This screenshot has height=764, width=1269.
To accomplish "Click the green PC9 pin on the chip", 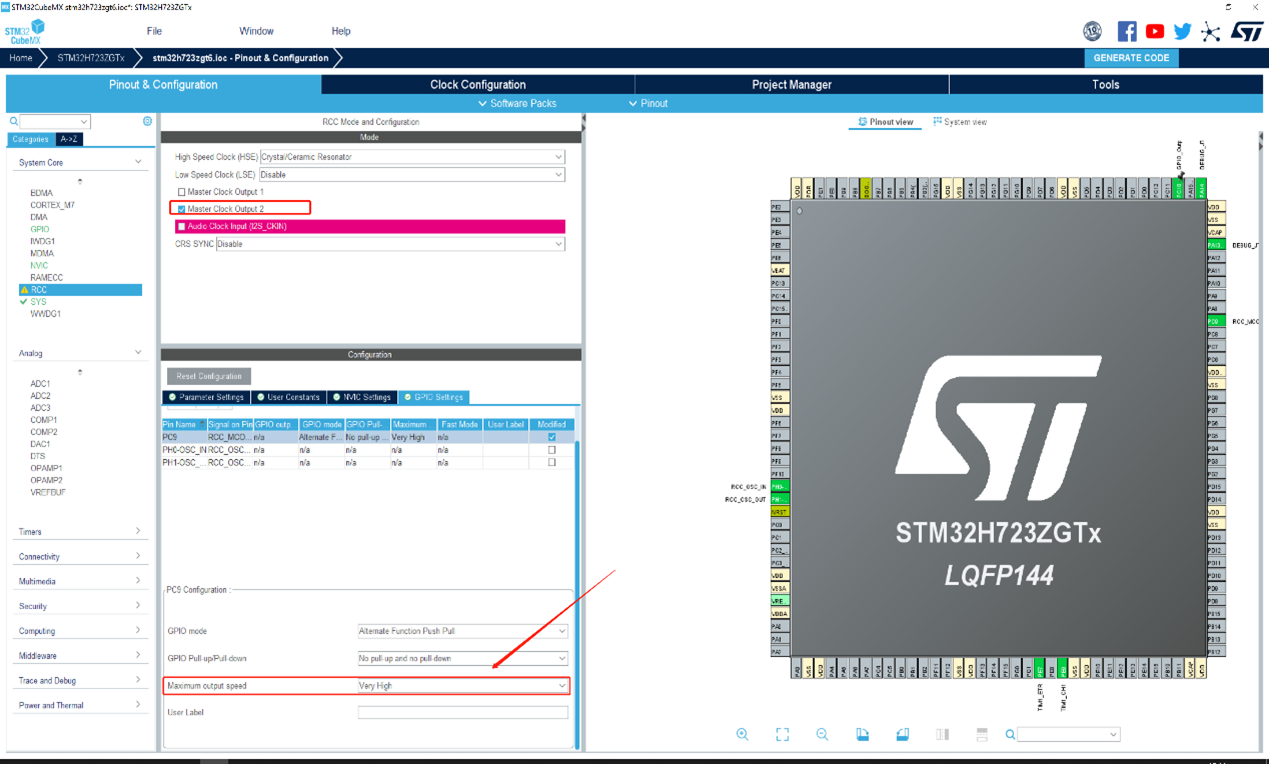I will pos(1214,322).
